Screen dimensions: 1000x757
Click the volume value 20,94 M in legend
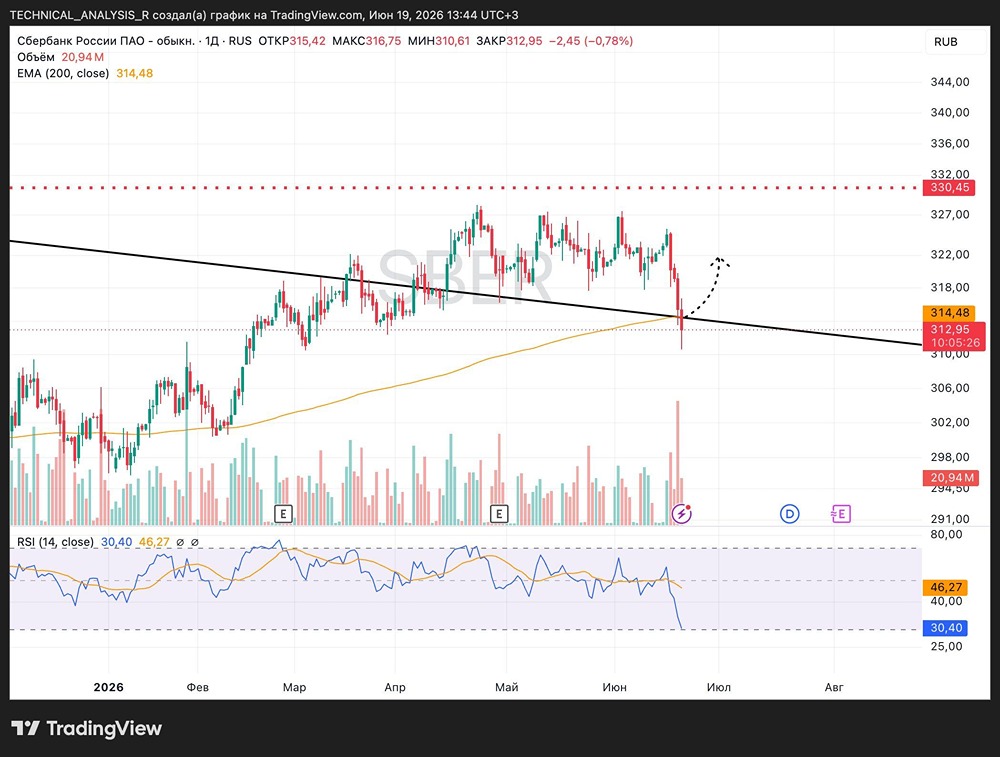[x=83, y=57]
